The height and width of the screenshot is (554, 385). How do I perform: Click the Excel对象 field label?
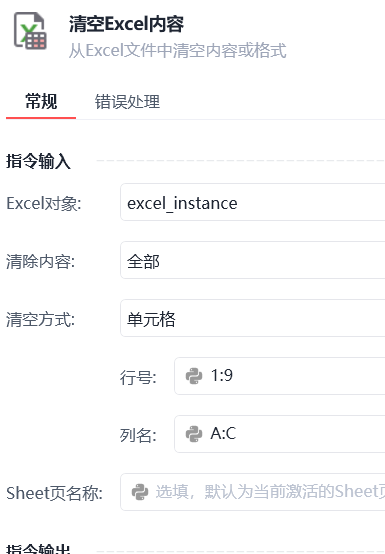pyautogui.click(x=44, y=204)
